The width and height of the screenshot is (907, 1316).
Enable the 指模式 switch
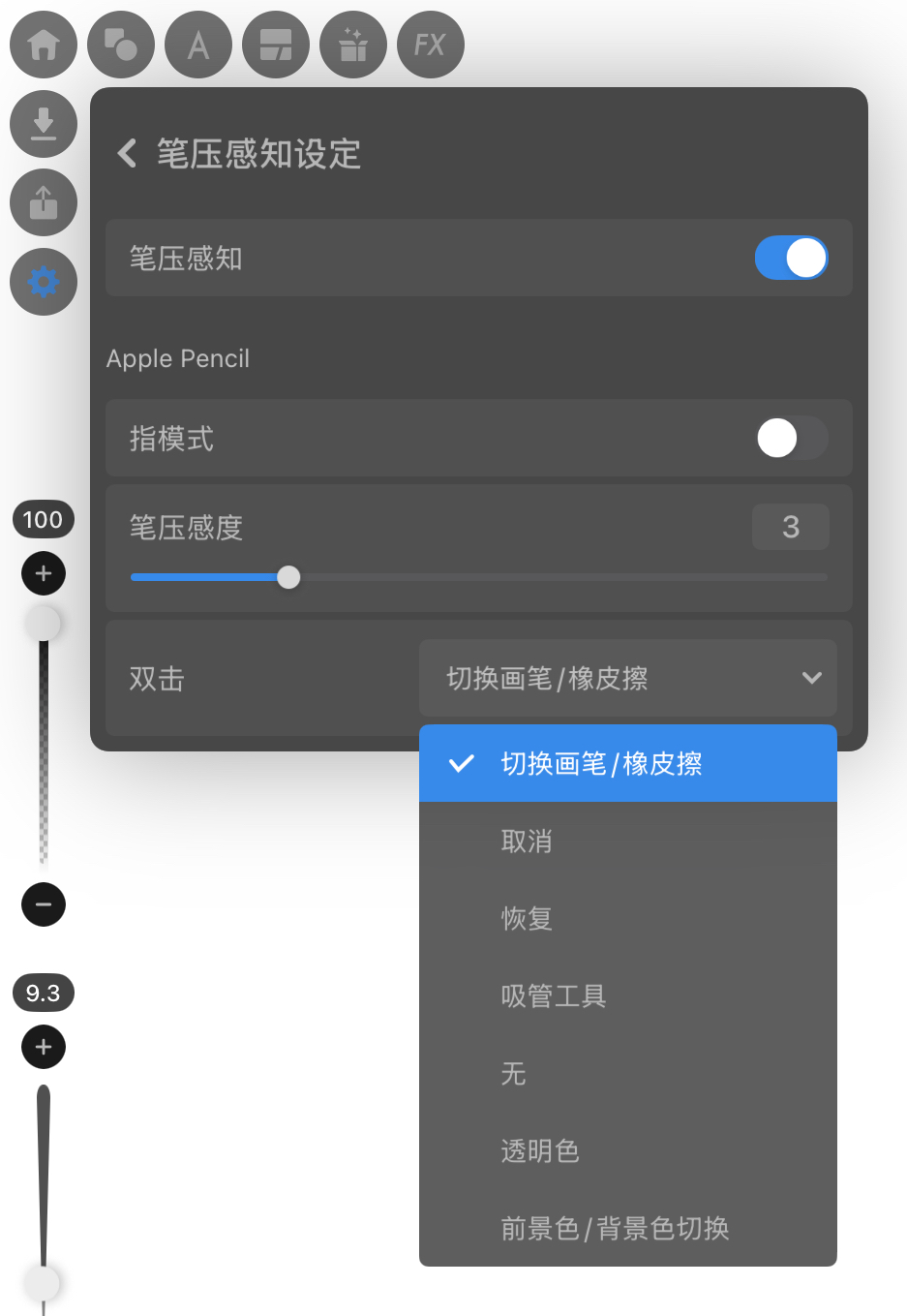791,438
